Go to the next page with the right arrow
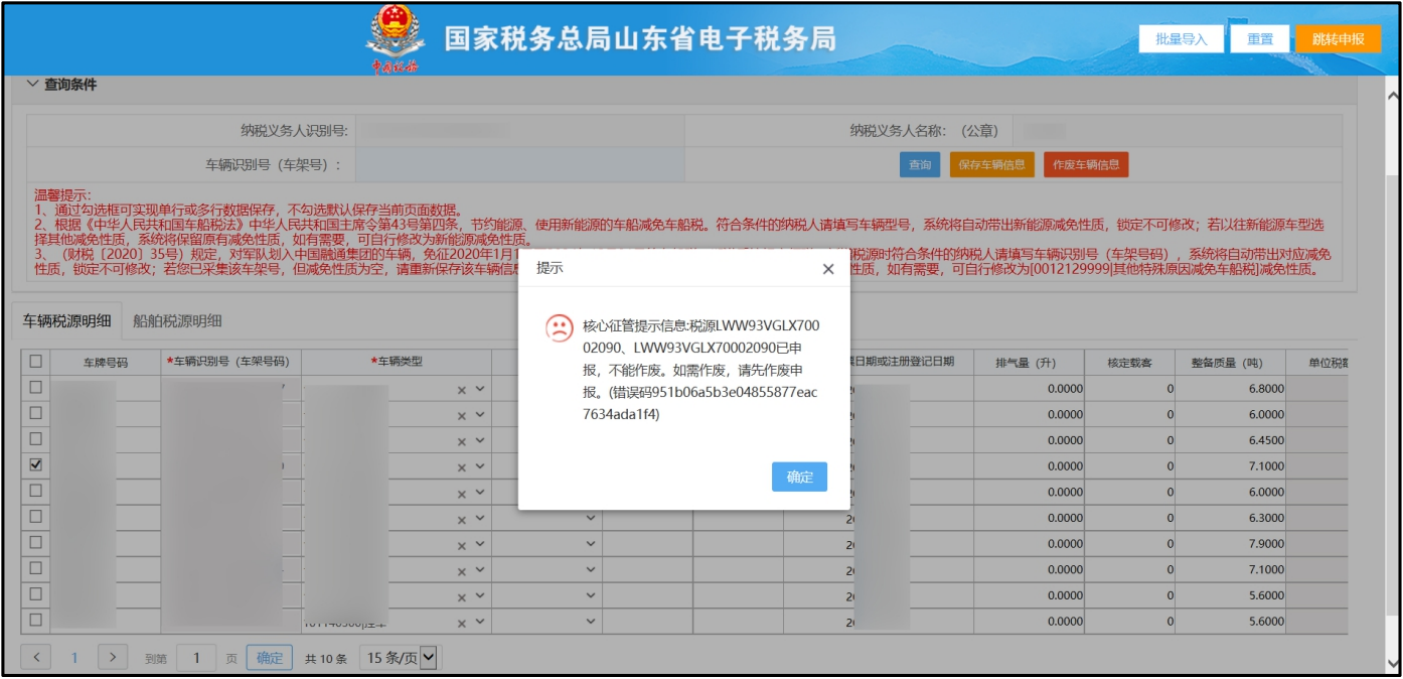 pyautogui.click(x=112, y=657)
